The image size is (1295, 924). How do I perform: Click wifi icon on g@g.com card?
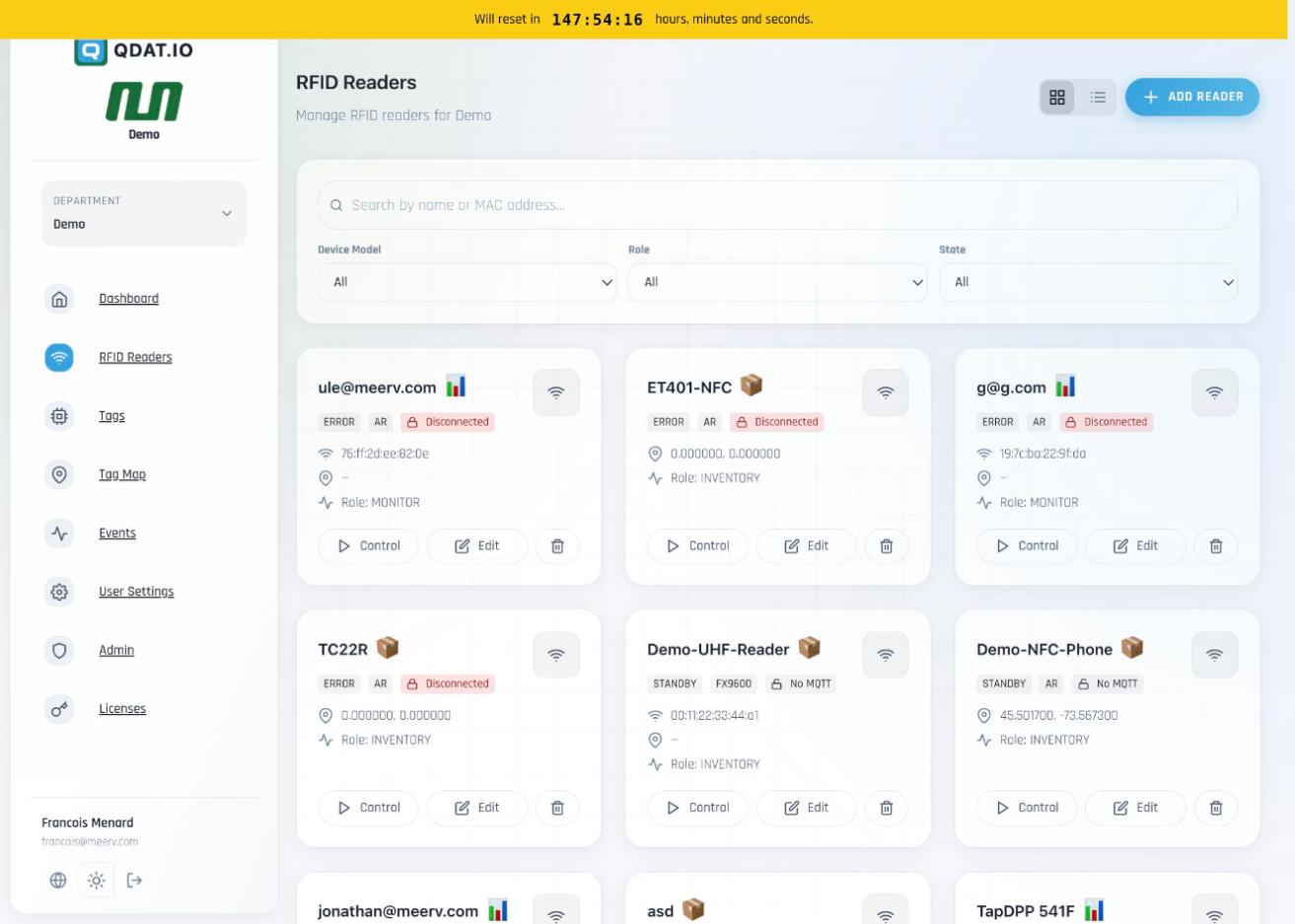[1214, 392]
